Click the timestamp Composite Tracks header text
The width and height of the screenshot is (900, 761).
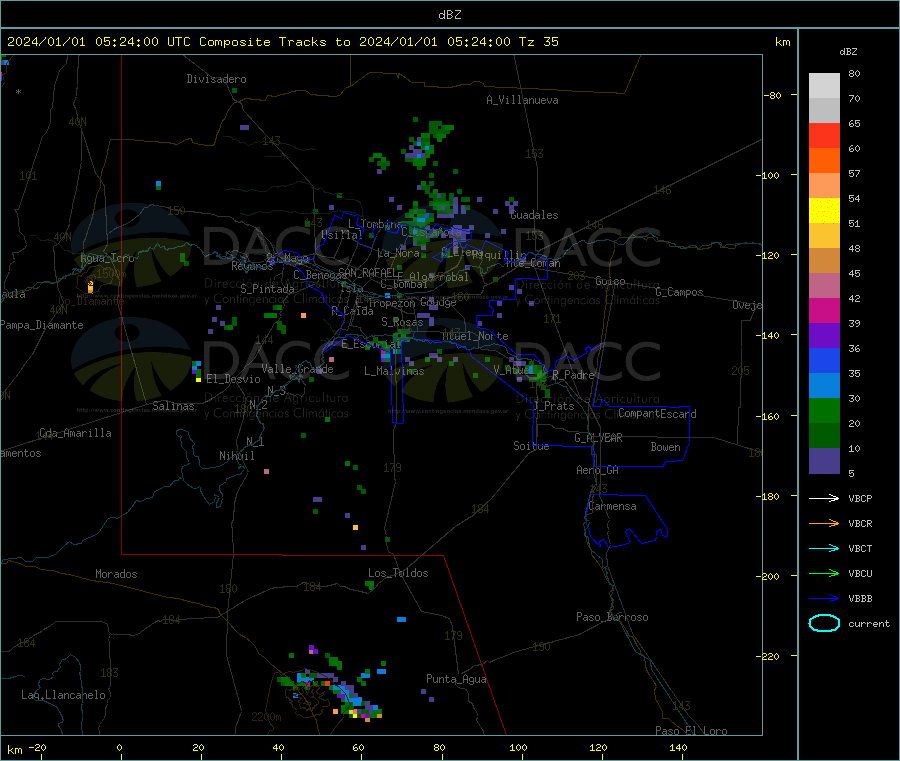click(282, 42)
